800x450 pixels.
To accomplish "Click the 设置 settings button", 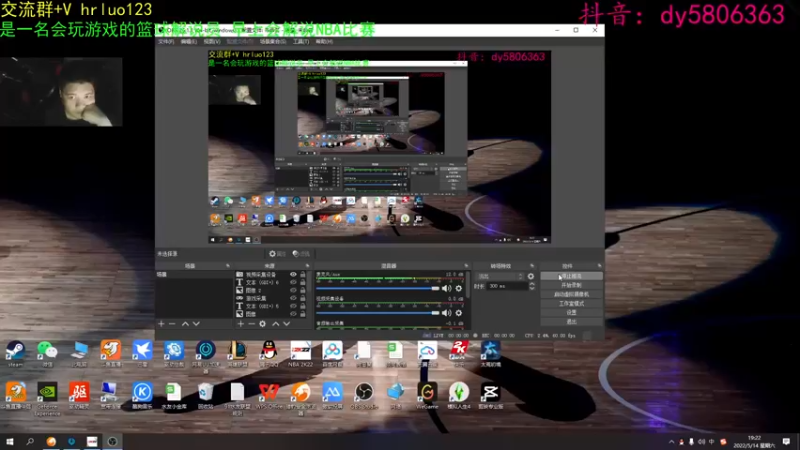I will click(571, 312).
